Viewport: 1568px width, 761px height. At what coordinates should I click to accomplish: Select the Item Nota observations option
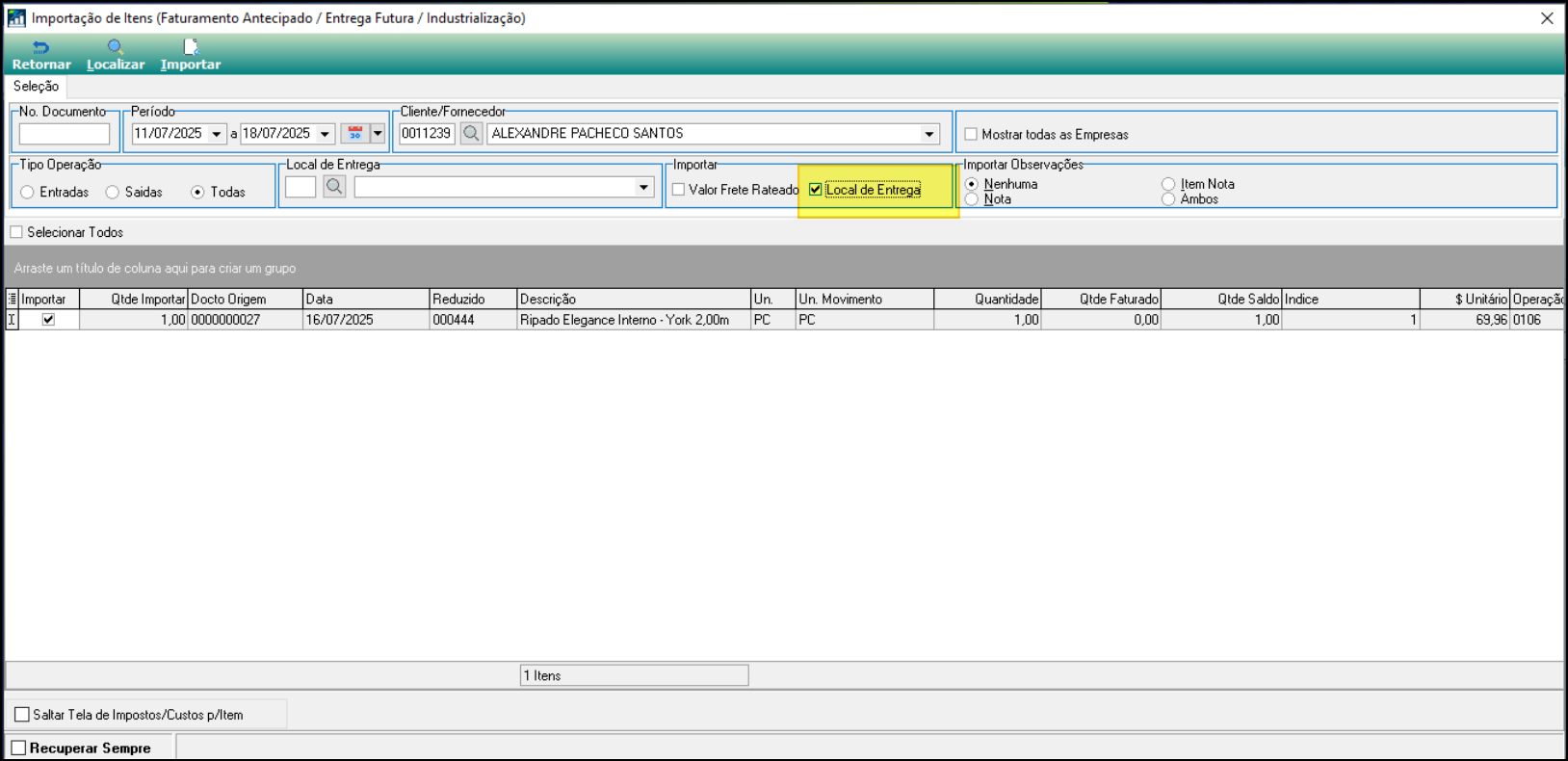[x=1168, y=184]
